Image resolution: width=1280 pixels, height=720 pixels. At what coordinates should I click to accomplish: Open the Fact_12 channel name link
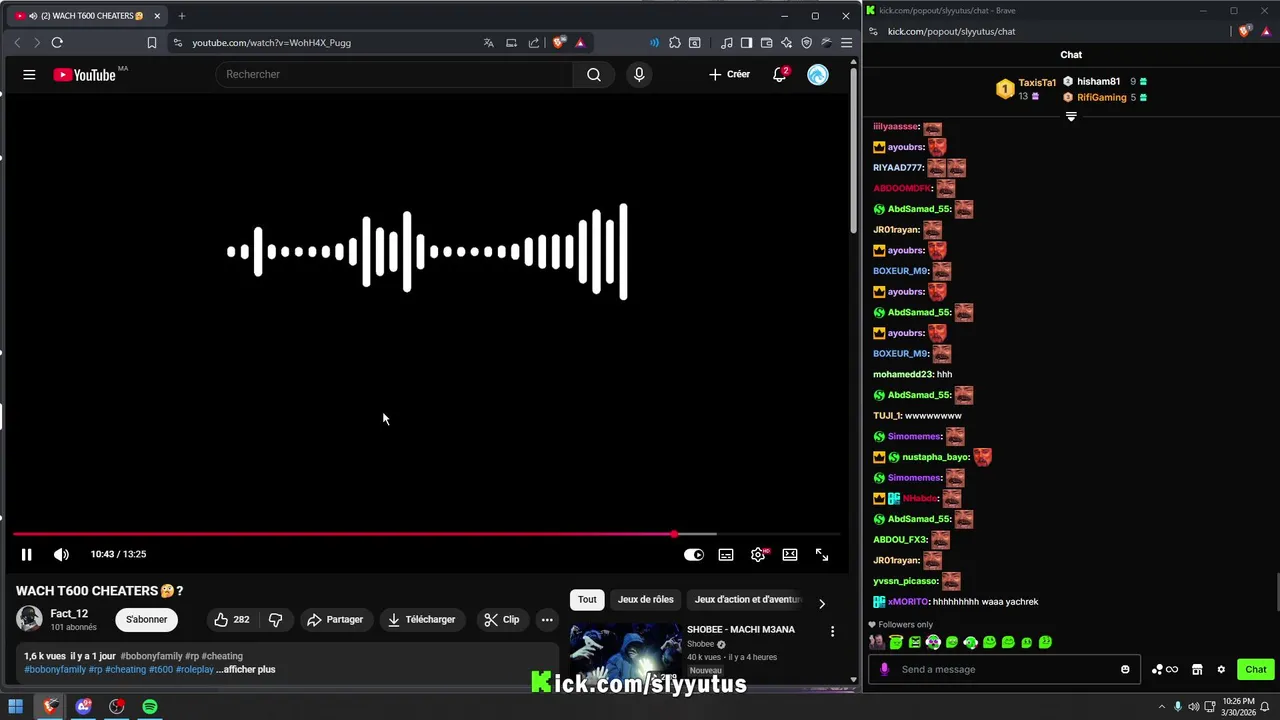69,614
